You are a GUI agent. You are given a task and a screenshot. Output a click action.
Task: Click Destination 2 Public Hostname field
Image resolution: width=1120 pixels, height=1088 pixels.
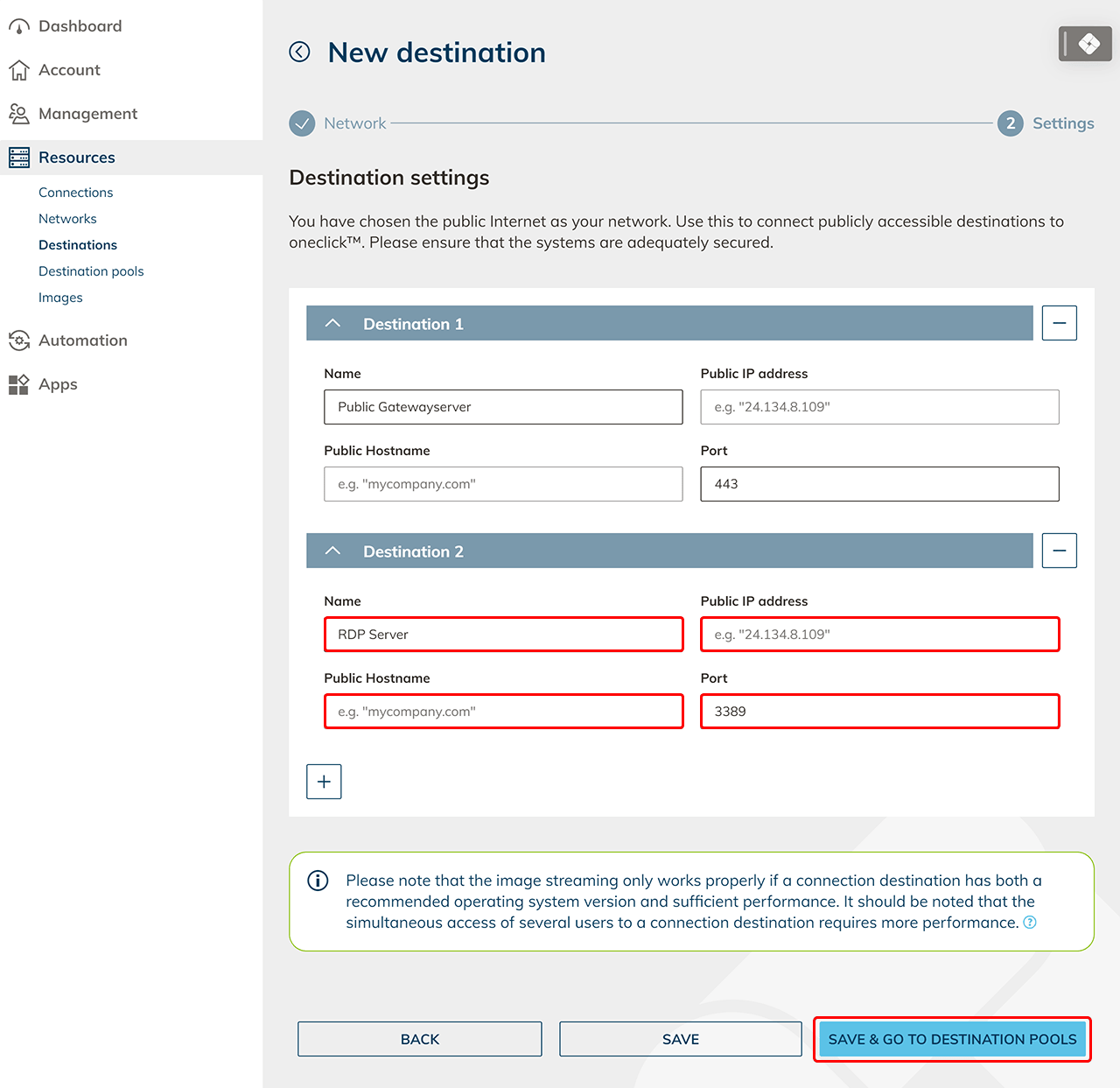click(x=503, y=712)
